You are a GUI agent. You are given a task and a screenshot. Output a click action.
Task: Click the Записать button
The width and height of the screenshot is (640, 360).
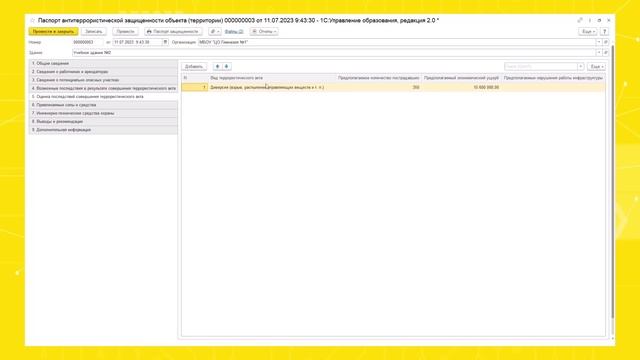point(94,31)
